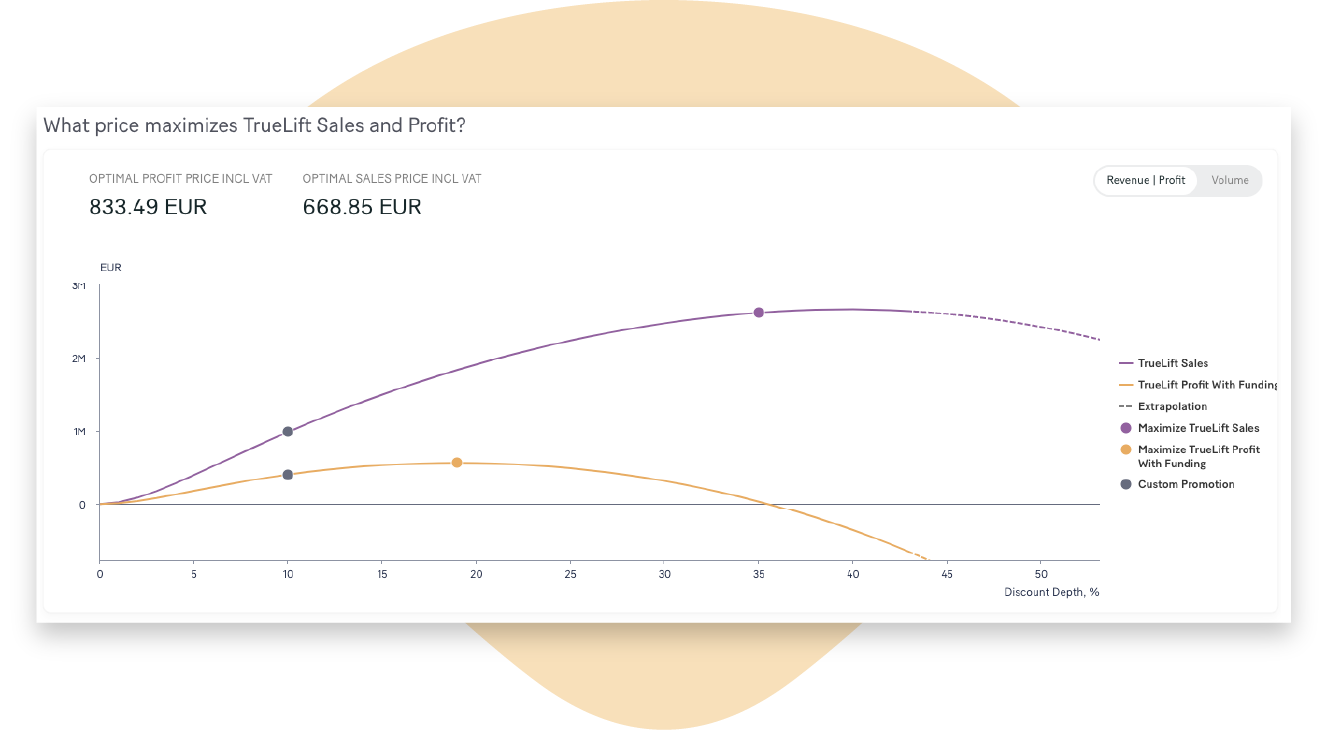The width and height of the screenshot is (1327, 730).
Task: Click the purple Maximize TrueLift Sales legend dot
Action: click(x=1126, y=428)
